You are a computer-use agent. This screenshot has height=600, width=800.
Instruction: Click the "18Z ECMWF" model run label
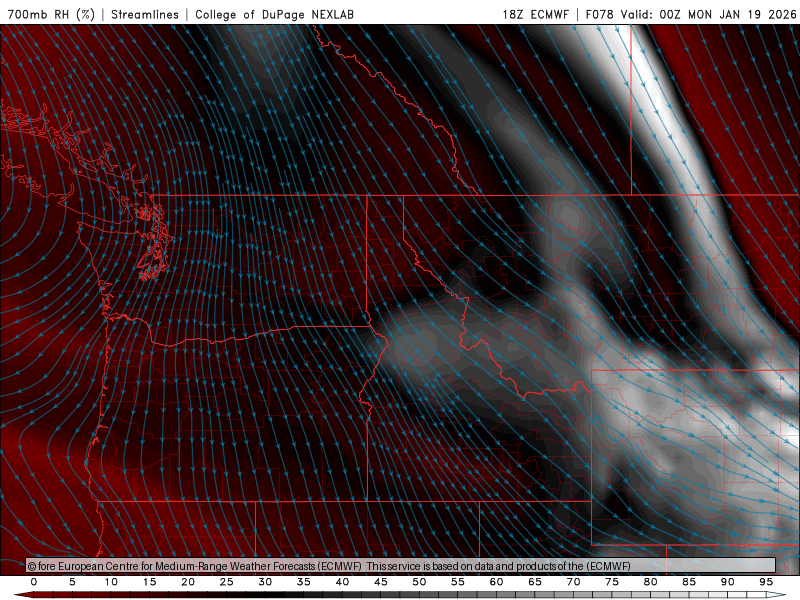[535, 14]
